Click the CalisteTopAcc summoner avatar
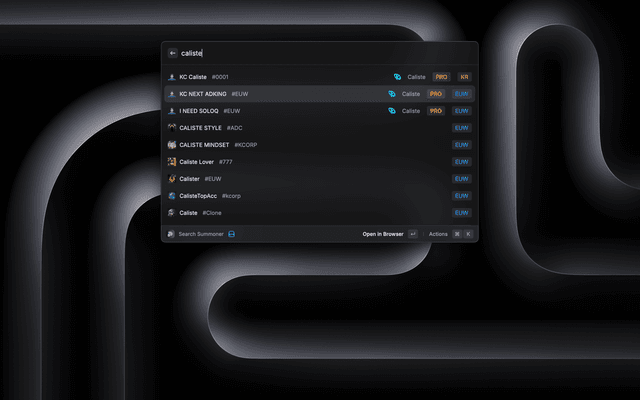This screenshot has width=640, height=400. pyautogui.click(x=173, y=196)
